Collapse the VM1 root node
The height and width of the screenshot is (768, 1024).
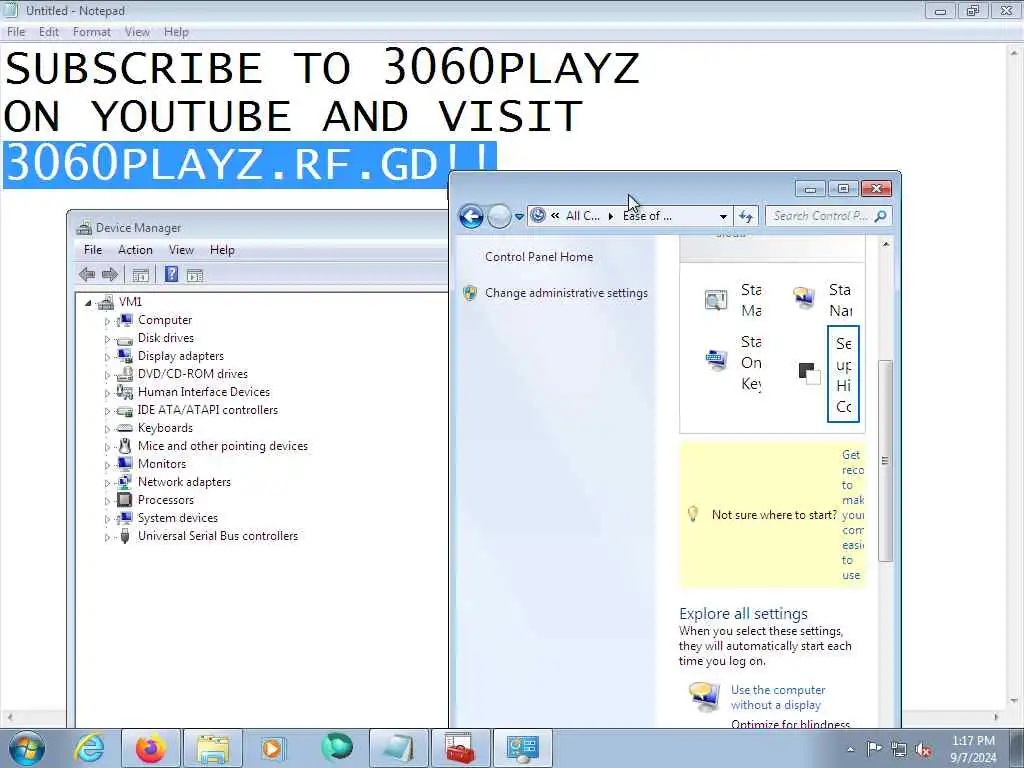pos(88,302)
